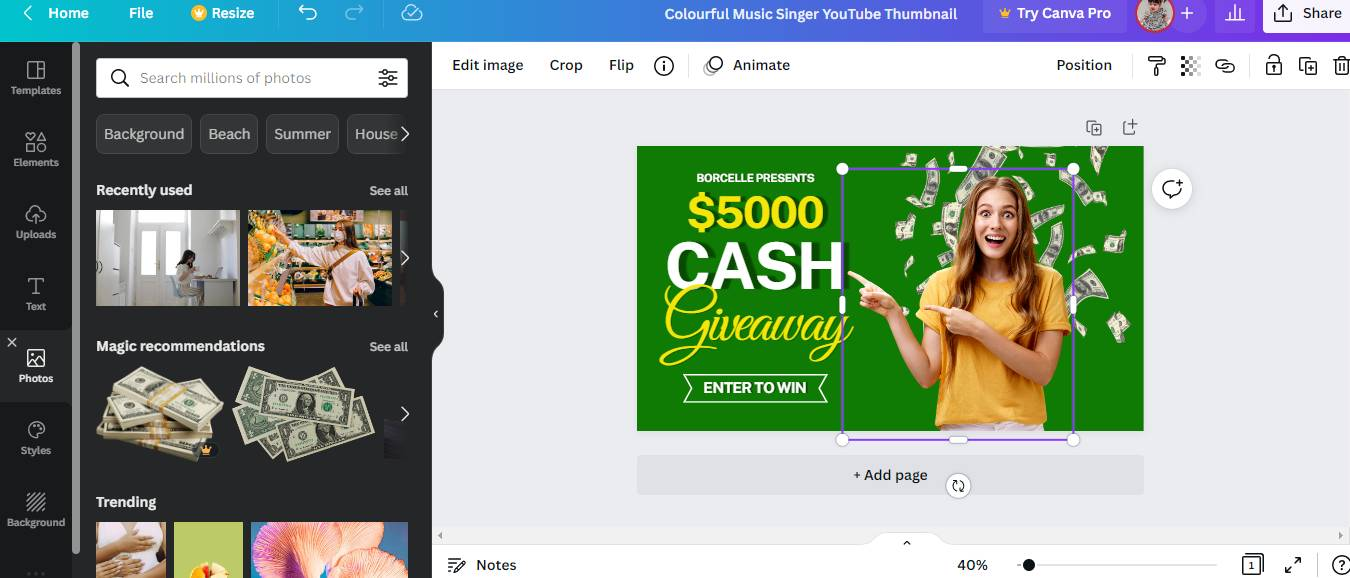Undo the last action
Viewport: 1350px width, 578px height.
[308, 13]
